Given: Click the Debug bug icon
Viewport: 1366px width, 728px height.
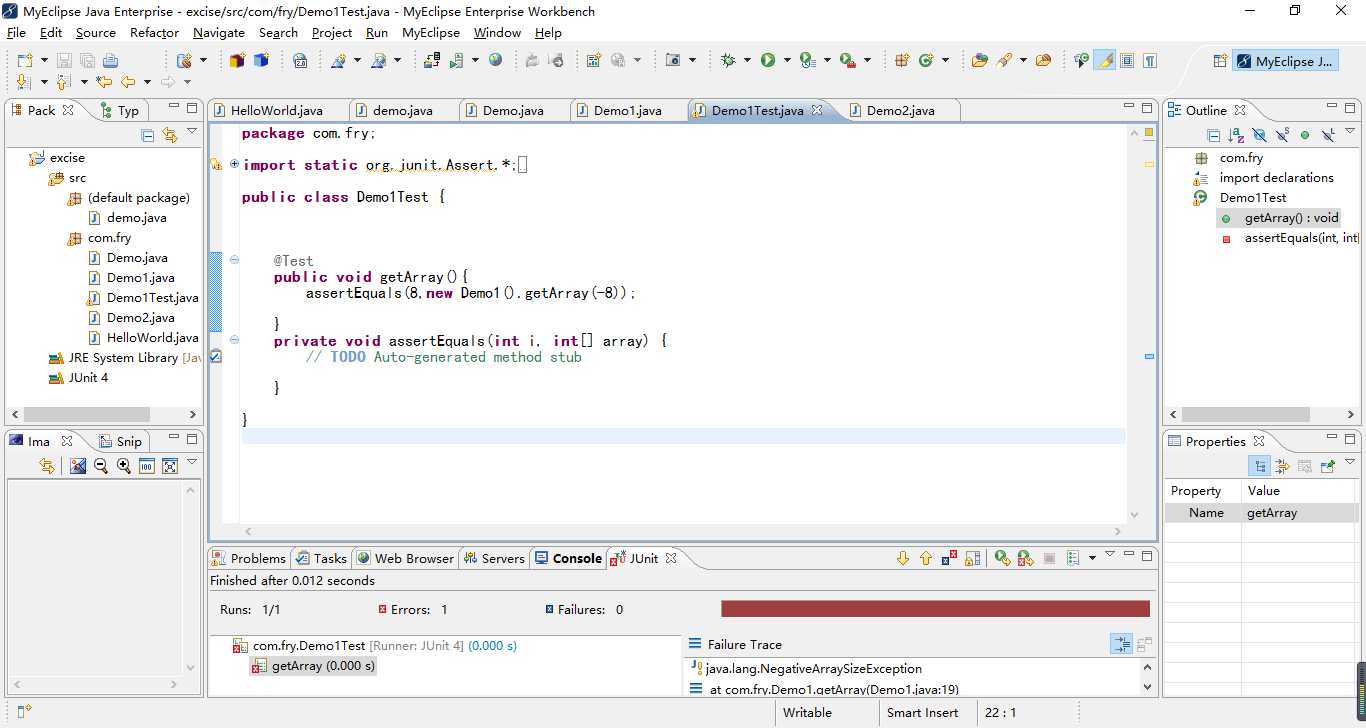Looking at the screenshot, I should click(x=727, y=60).
